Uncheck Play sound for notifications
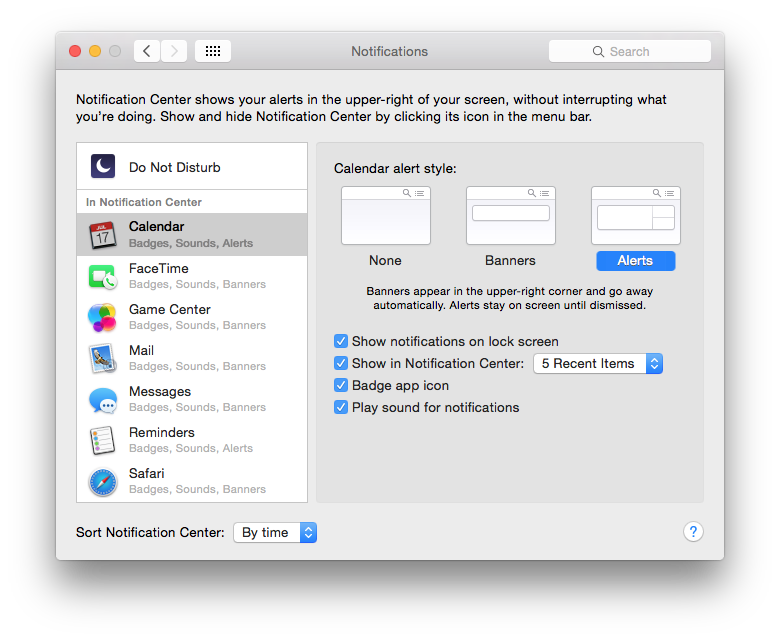780x640 pixels. coord(341,407)
